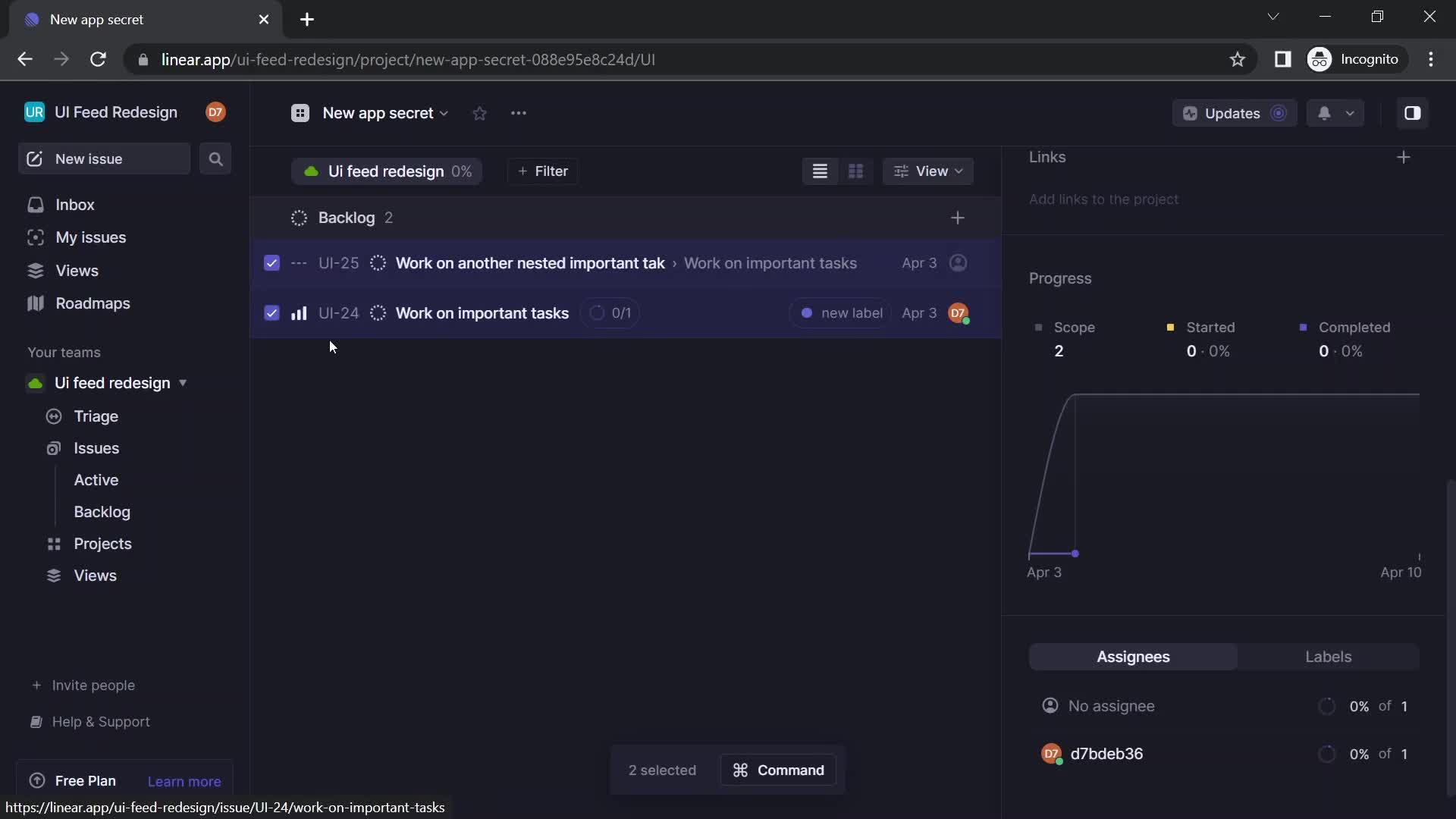Click the priority bar chart icon on UI-24
Viewport: 1456px width, 819px height.
click(298, 312)
